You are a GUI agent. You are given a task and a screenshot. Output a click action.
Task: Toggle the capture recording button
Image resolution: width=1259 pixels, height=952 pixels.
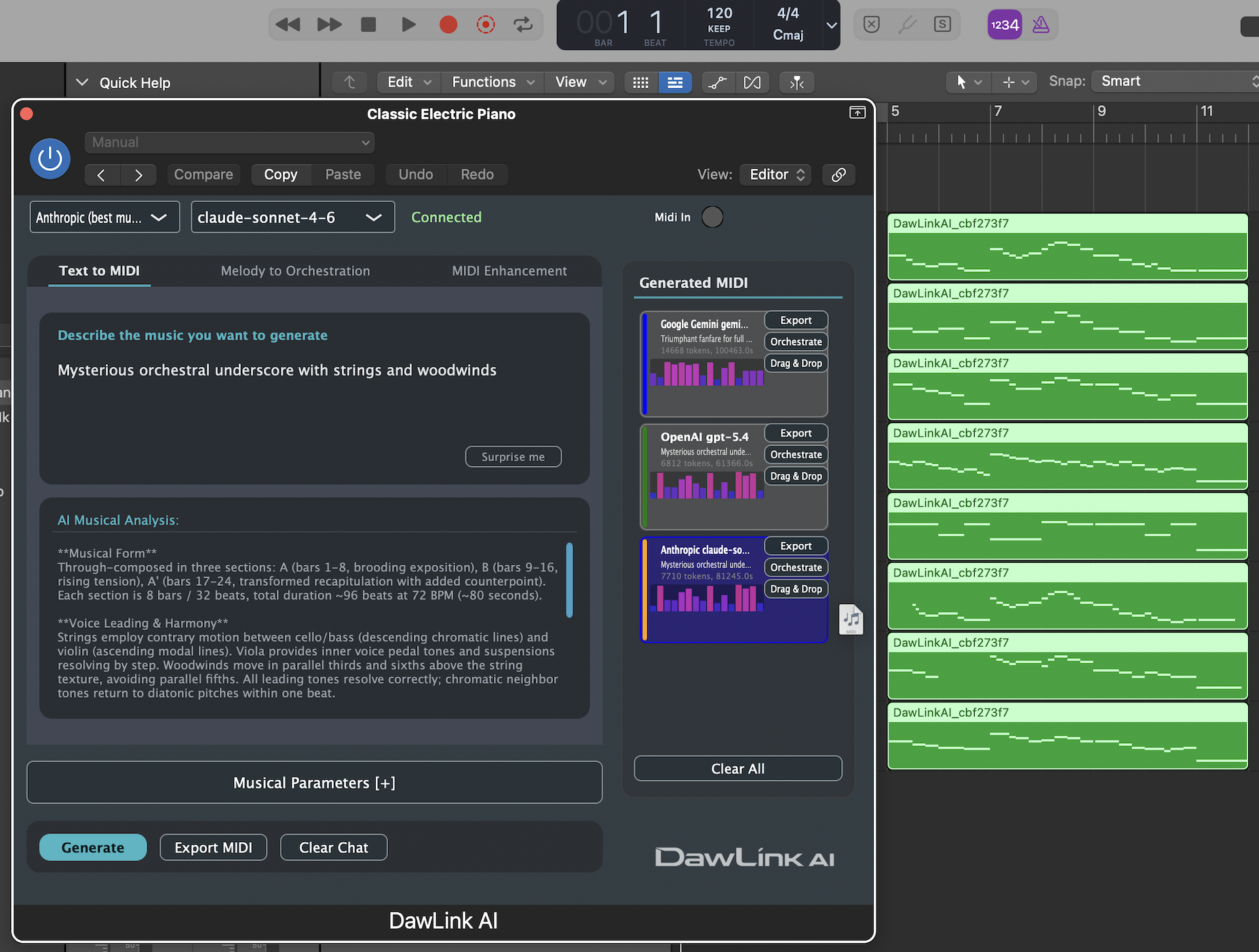pyautogui.click(x=486, y=25)
